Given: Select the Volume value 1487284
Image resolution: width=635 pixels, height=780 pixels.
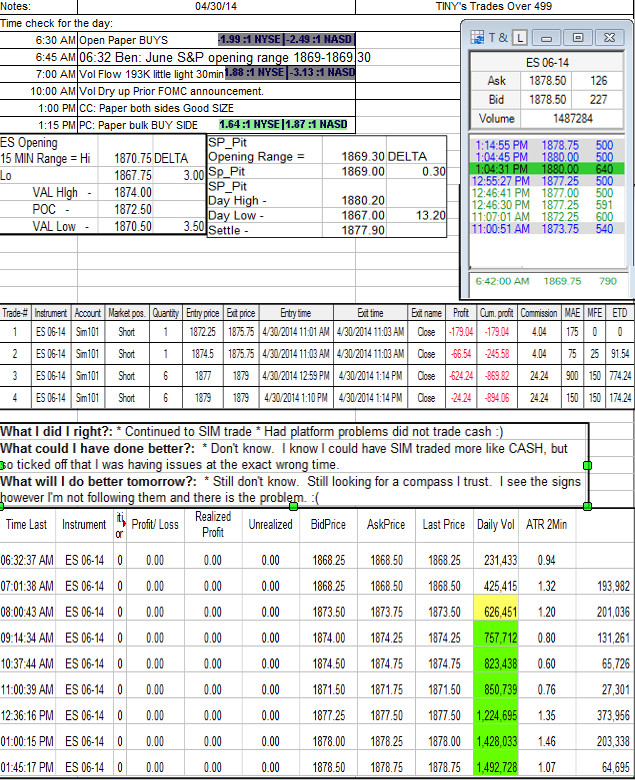Looking at the screenshot, I should (x=572, y=118).
